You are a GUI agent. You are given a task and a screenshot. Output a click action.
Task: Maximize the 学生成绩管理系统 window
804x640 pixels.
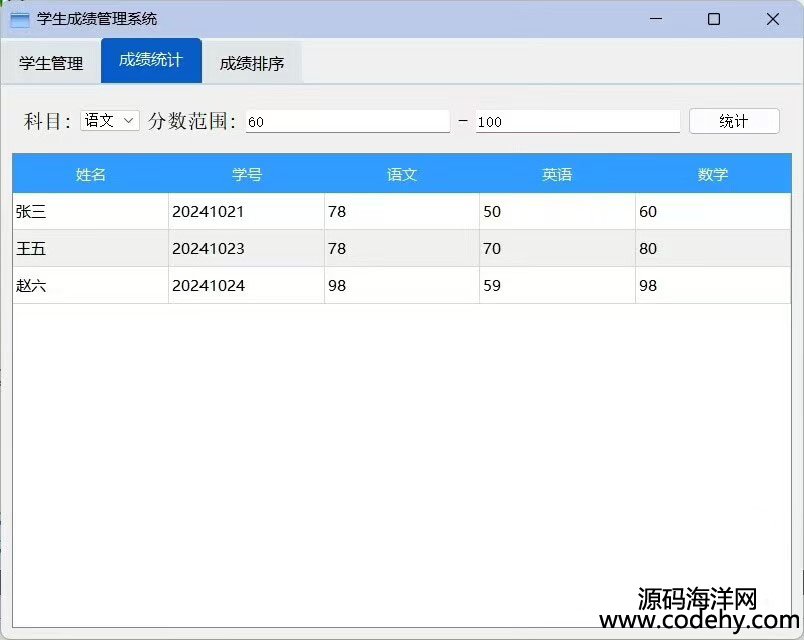pyautogui.click(x=714, y=19)
